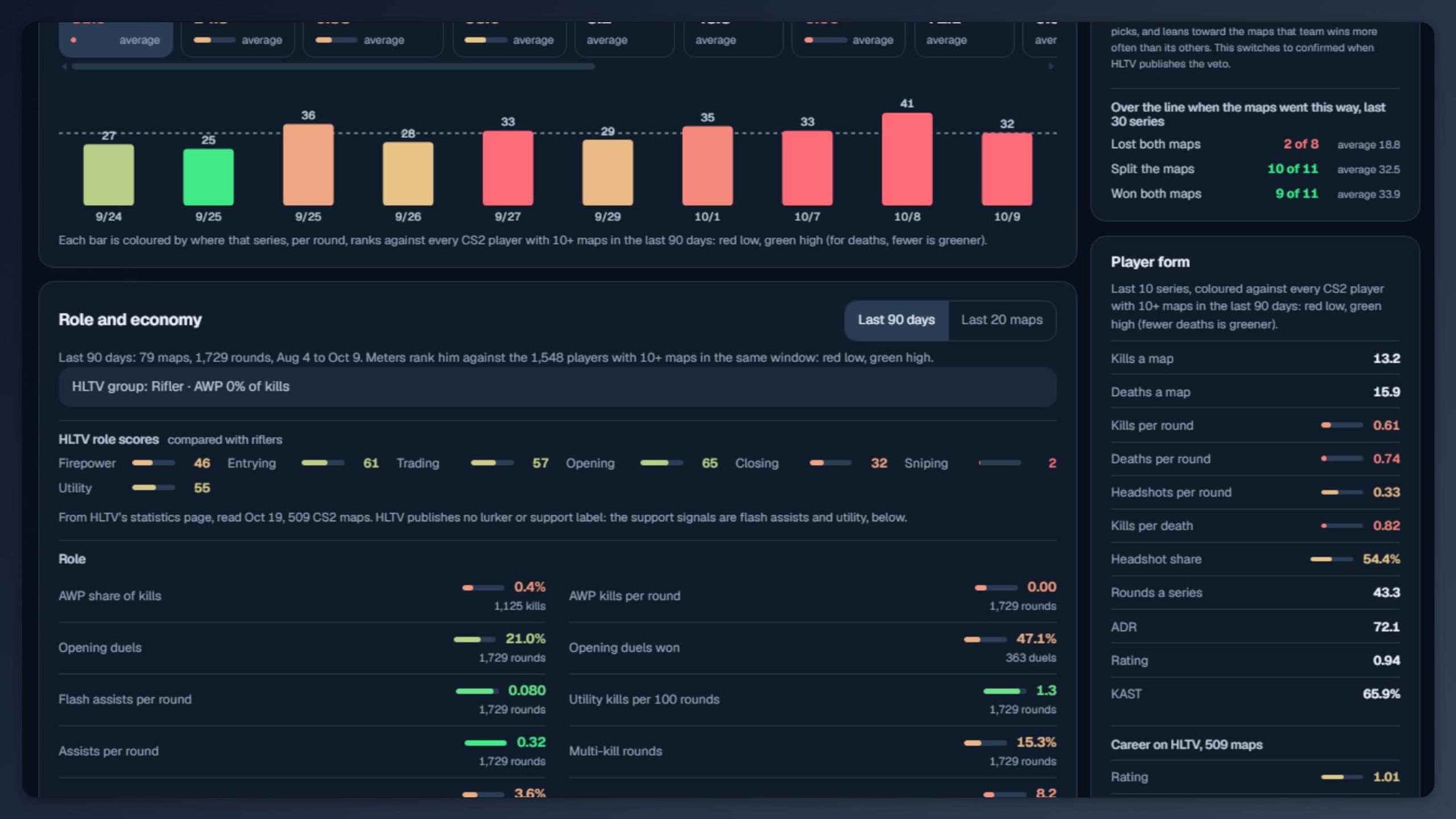Switch to the Last 20 maps tab
Viewport: 1456px width, 819px height.
[1002, 320]
